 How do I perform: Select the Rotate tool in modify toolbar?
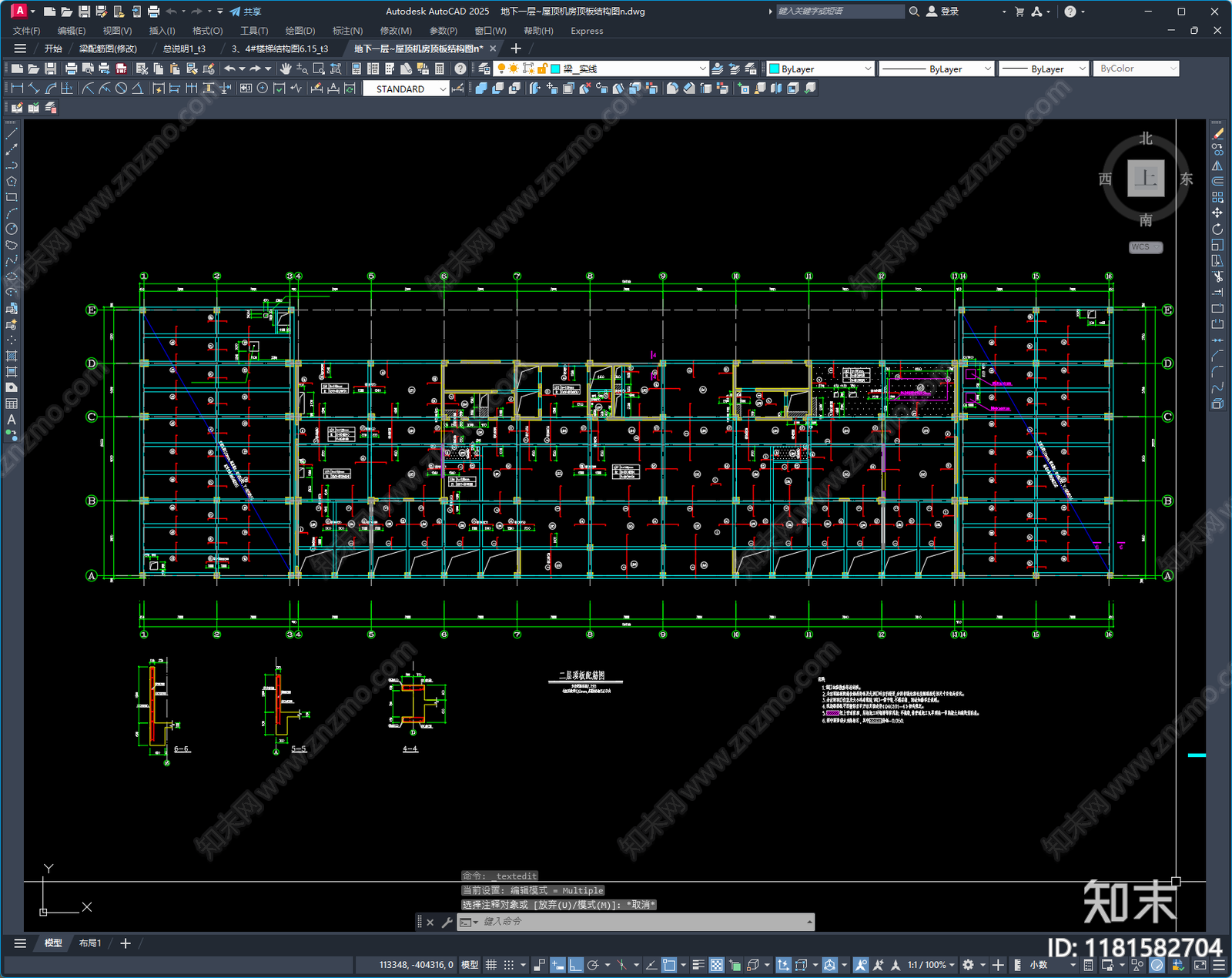[1217, 229]
